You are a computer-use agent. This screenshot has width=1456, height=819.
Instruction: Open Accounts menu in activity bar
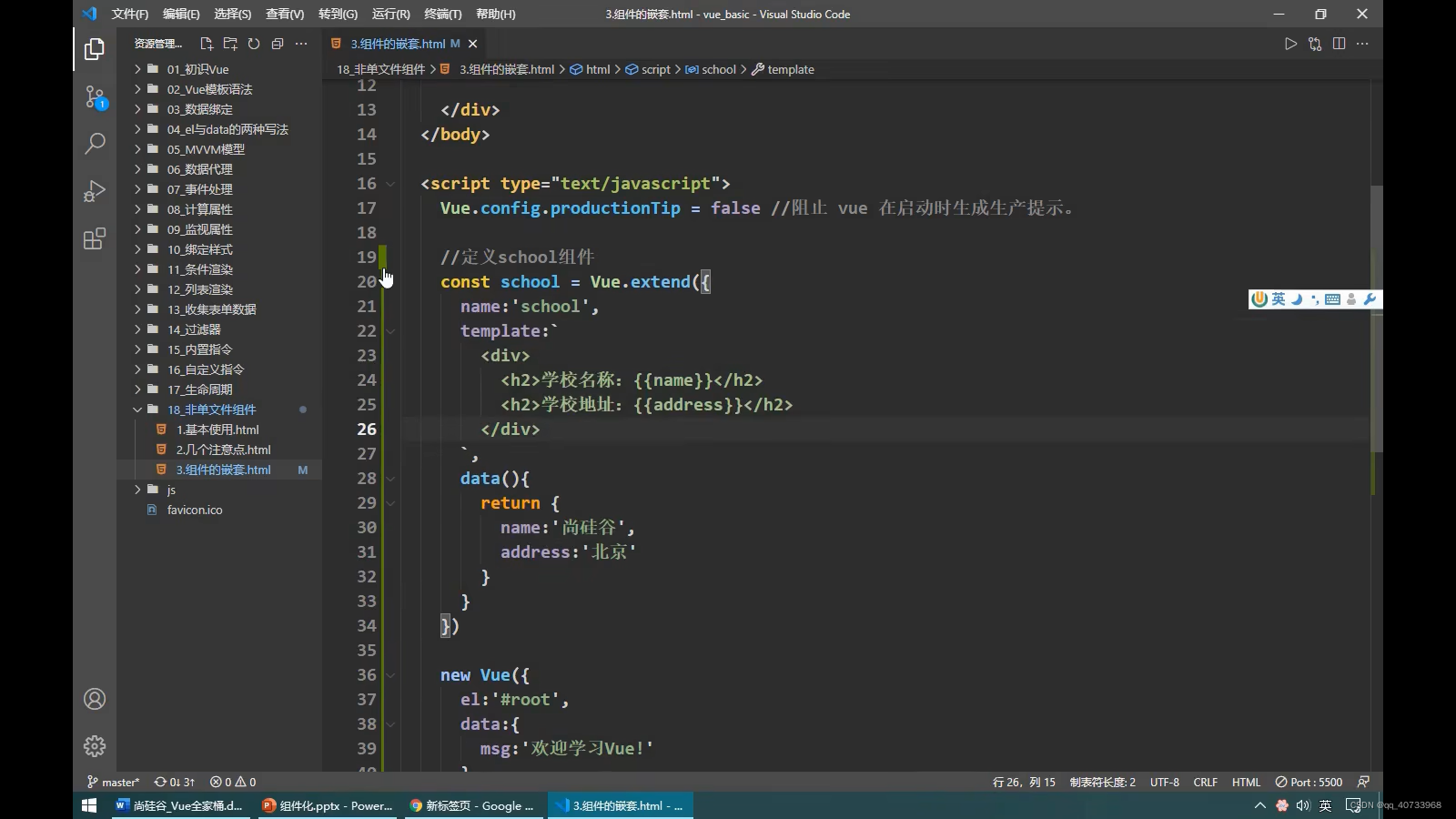click(95, 699)
